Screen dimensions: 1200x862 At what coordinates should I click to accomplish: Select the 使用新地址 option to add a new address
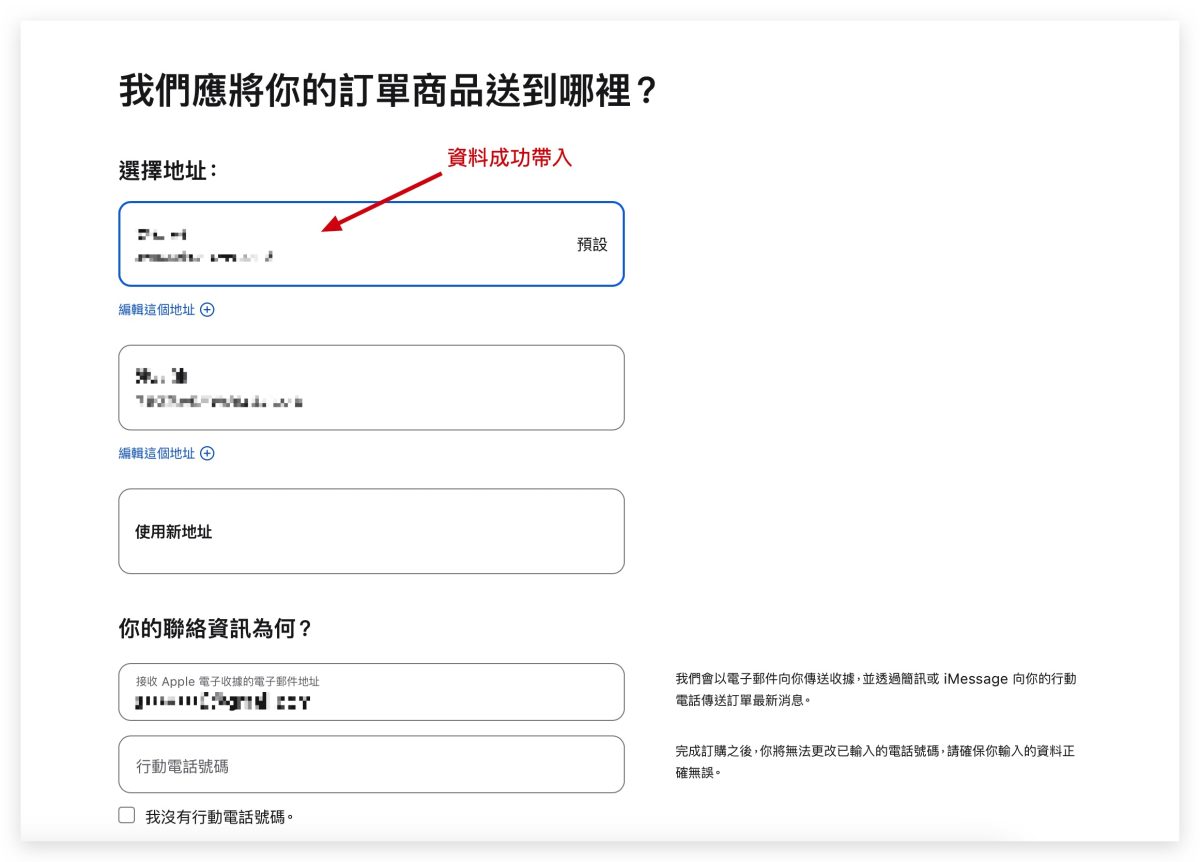(x=371, y=531)
